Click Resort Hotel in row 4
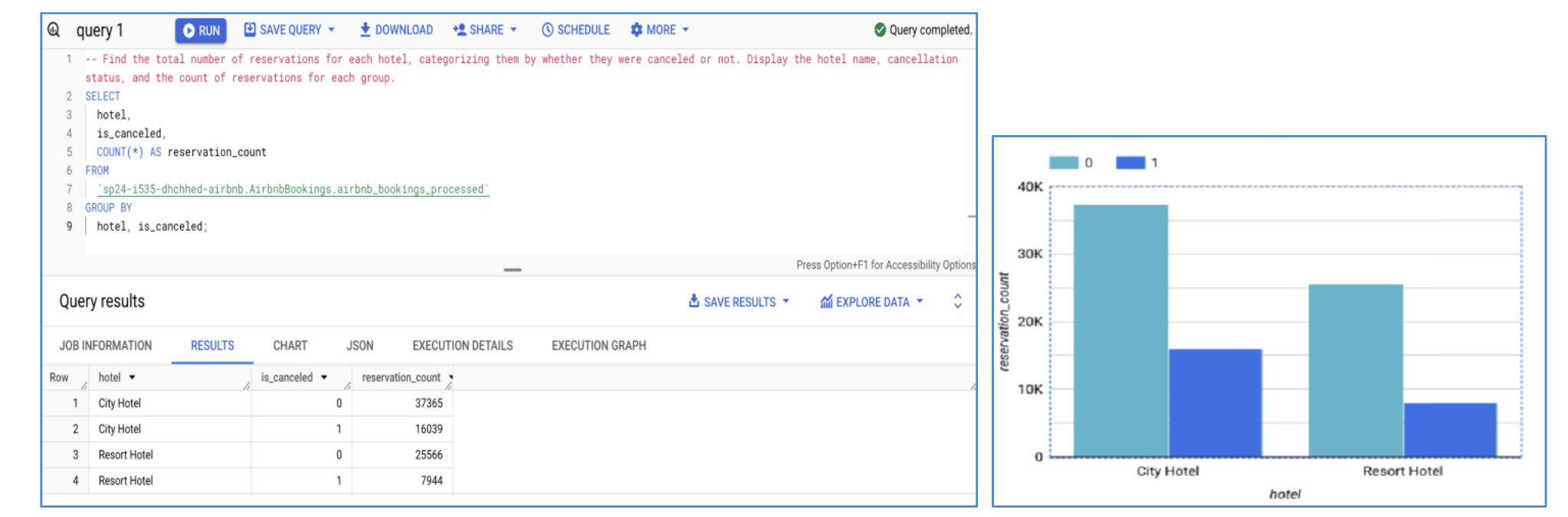Viewport: 1568px width, 517px height. pos(126,481)
